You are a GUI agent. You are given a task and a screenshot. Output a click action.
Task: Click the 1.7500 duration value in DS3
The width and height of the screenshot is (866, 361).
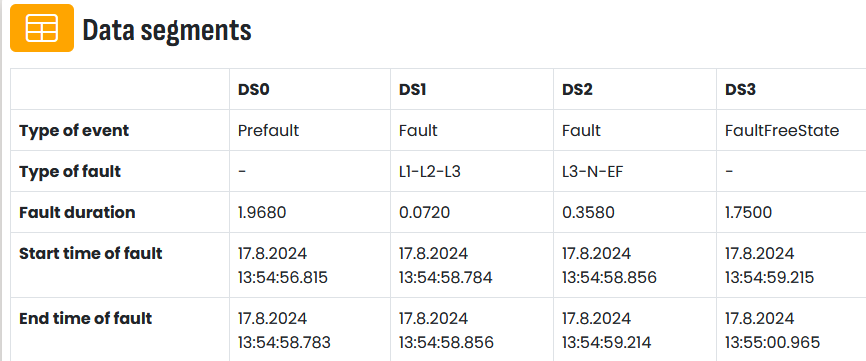(x=748, y=213)
